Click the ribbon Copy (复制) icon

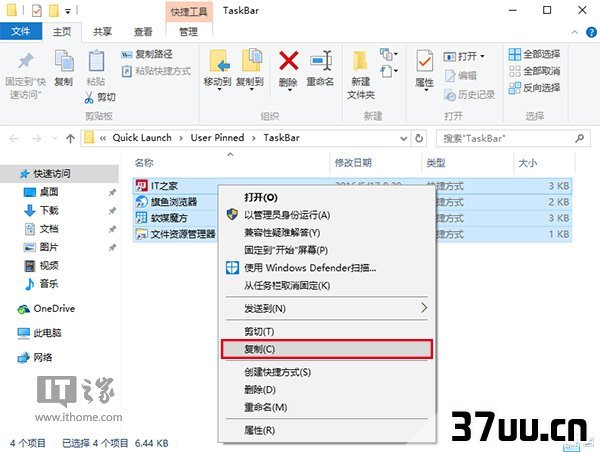point(64,61)
